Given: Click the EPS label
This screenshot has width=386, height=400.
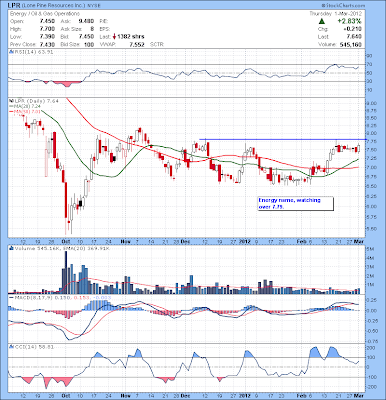Looking at the screenshot, I should (104, 29).
